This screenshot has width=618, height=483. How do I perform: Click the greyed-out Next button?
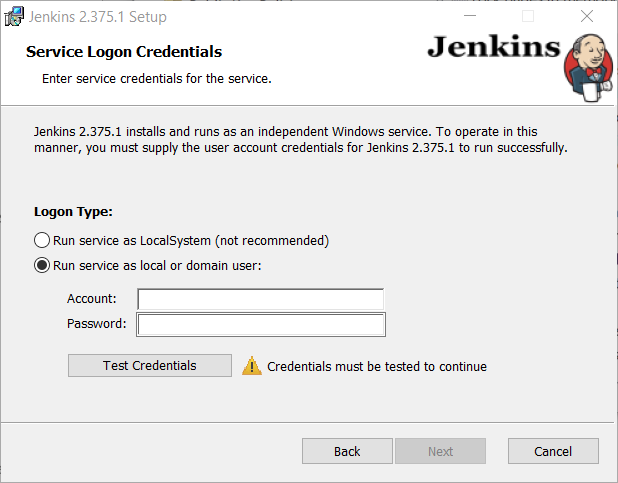pyautogui.click(x=441, y=451)
